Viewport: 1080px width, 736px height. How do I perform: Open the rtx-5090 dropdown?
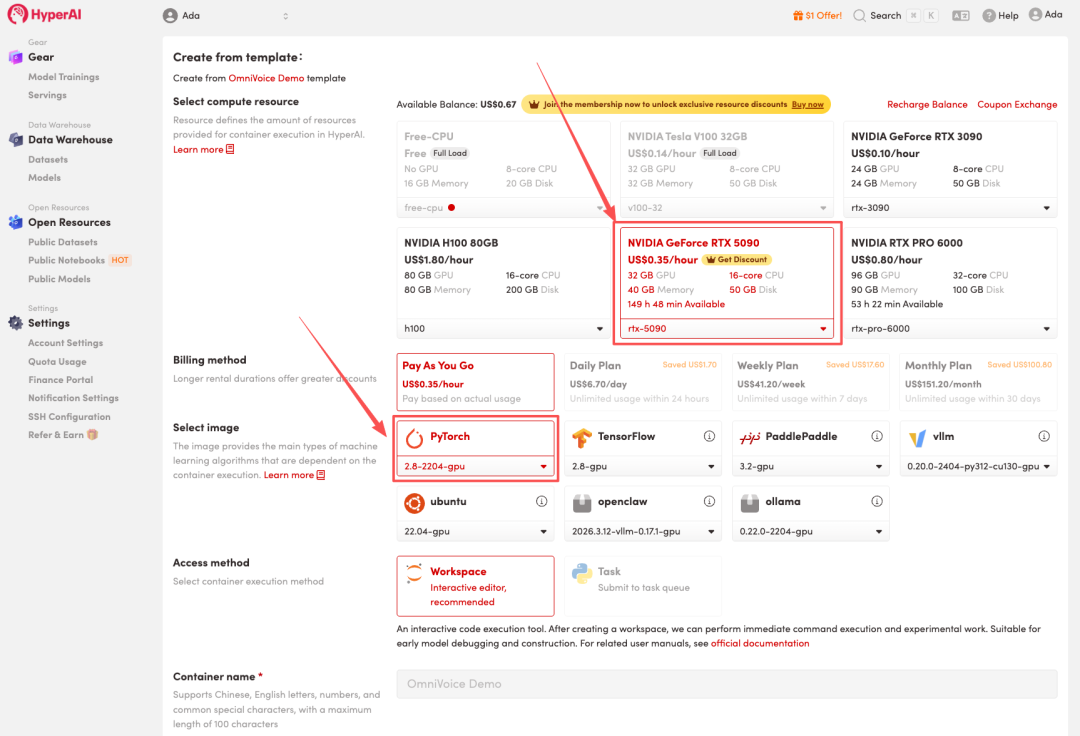(727, 329)
